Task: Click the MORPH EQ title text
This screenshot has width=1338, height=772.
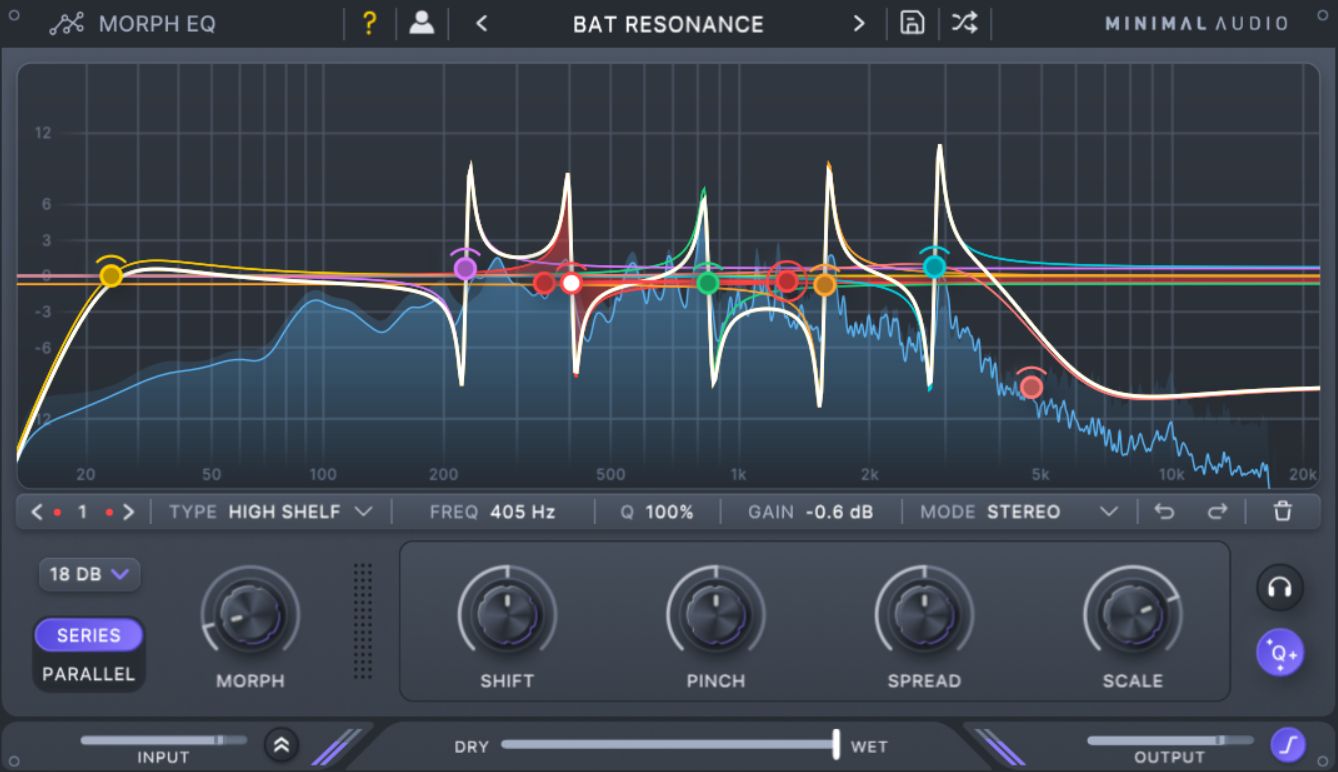Action: click(x=157, y=24)
